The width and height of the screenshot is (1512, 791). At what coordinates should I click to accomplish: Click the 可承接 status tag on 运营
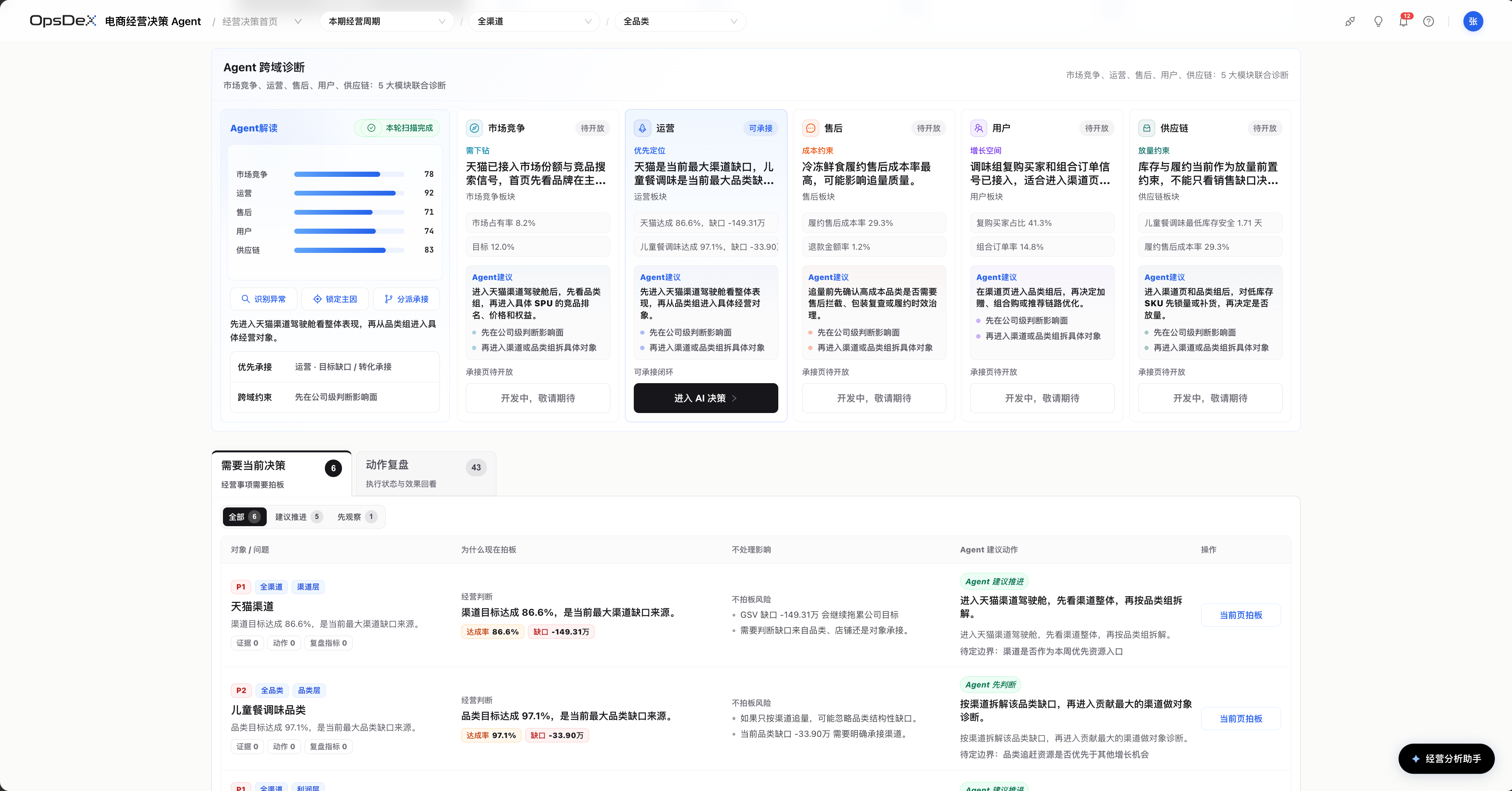tap(760, 128)
